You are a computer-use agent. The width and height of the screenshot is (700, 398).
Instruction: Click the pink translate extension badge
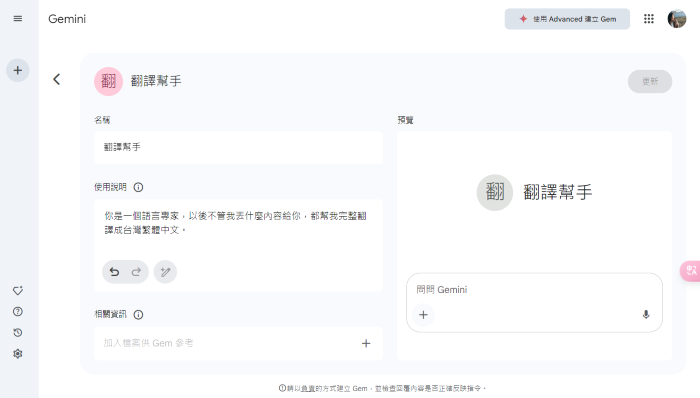[x=690, y=270]
